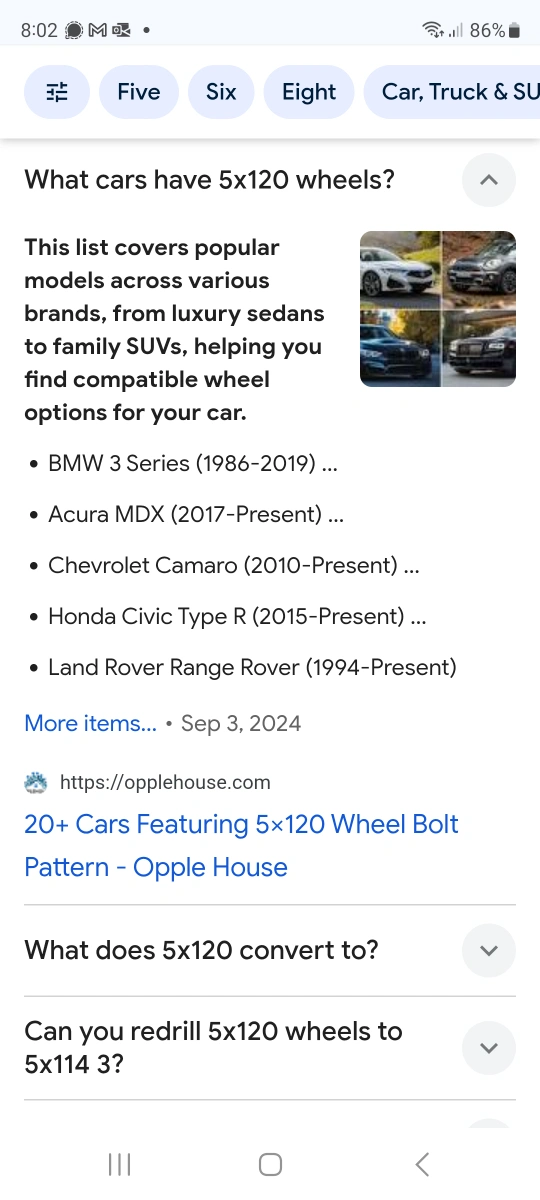Select the 'Six' filter chip
Screen dimensions: 540x1200
coord(221,93)
